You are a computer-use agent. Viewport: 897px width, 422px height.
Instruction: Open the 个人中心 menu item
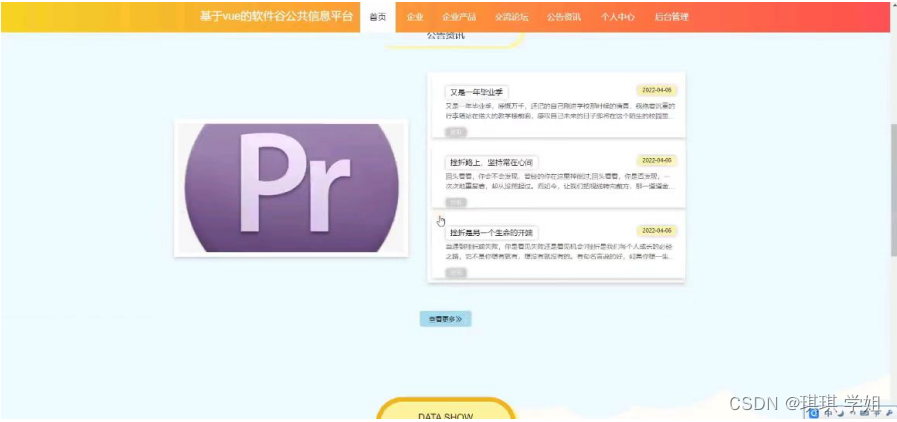click(617, 17)
